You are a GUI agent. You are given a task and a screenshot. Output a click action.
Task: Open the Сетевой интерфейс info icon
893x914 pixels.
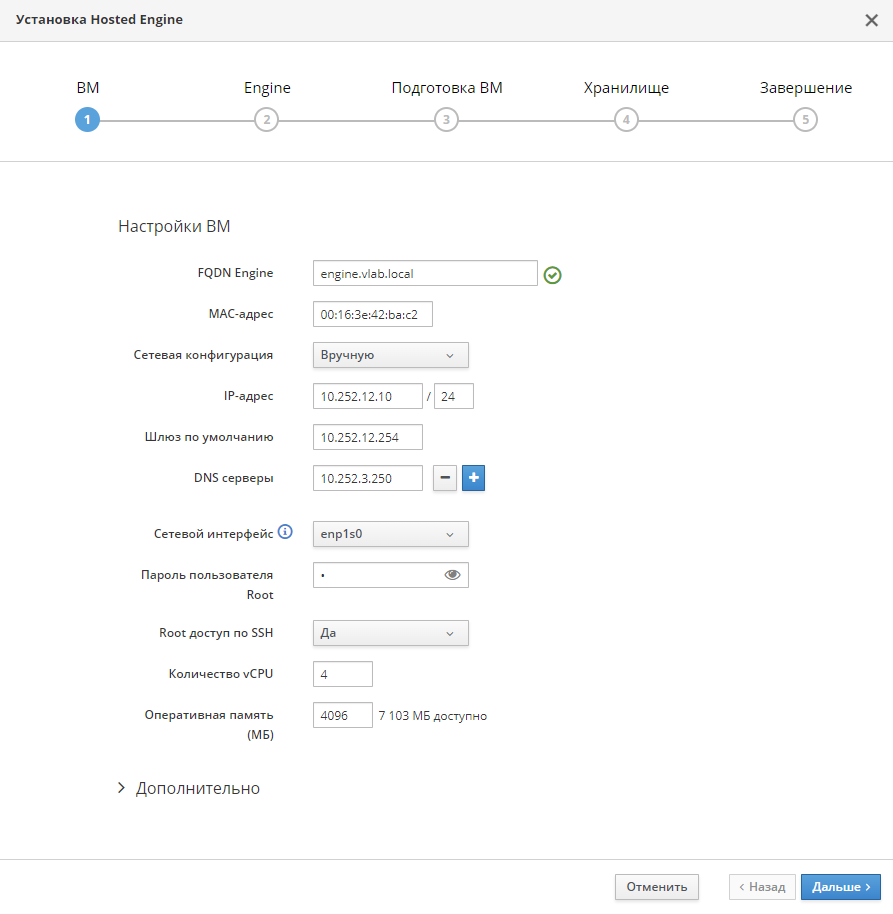click(285, 532)
